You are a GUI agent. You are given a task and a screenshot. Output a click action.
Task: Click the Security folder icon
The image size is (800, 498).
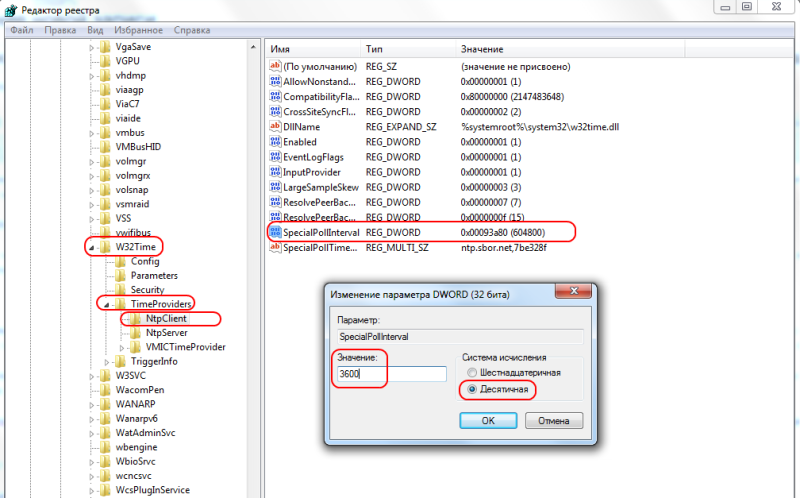click(120, 290)
